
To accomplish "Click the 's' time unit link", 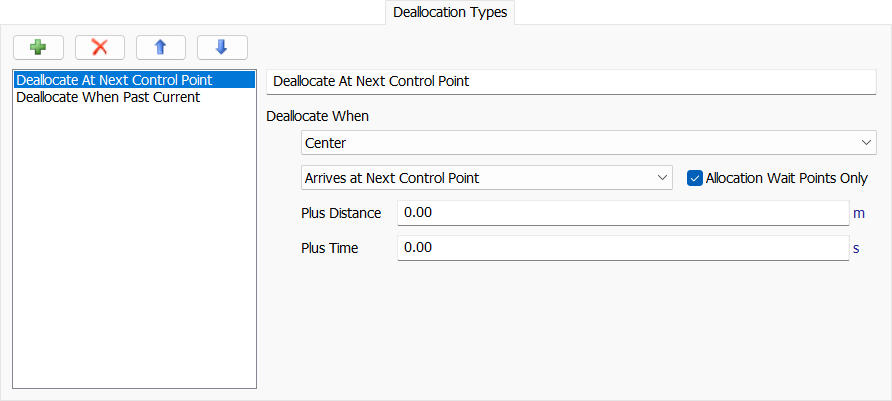I will (x=857, y=248).
